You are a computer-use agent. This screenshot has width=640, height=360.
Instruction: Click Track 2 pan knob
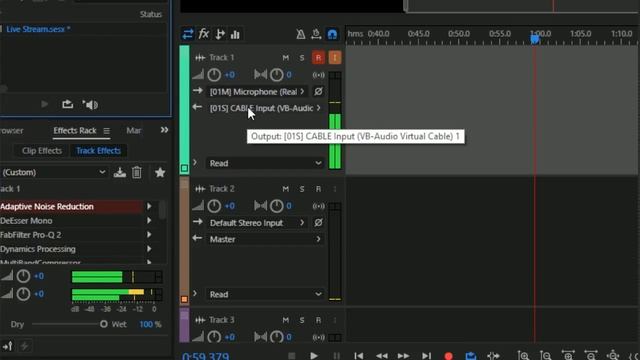[x=276, y=206]
